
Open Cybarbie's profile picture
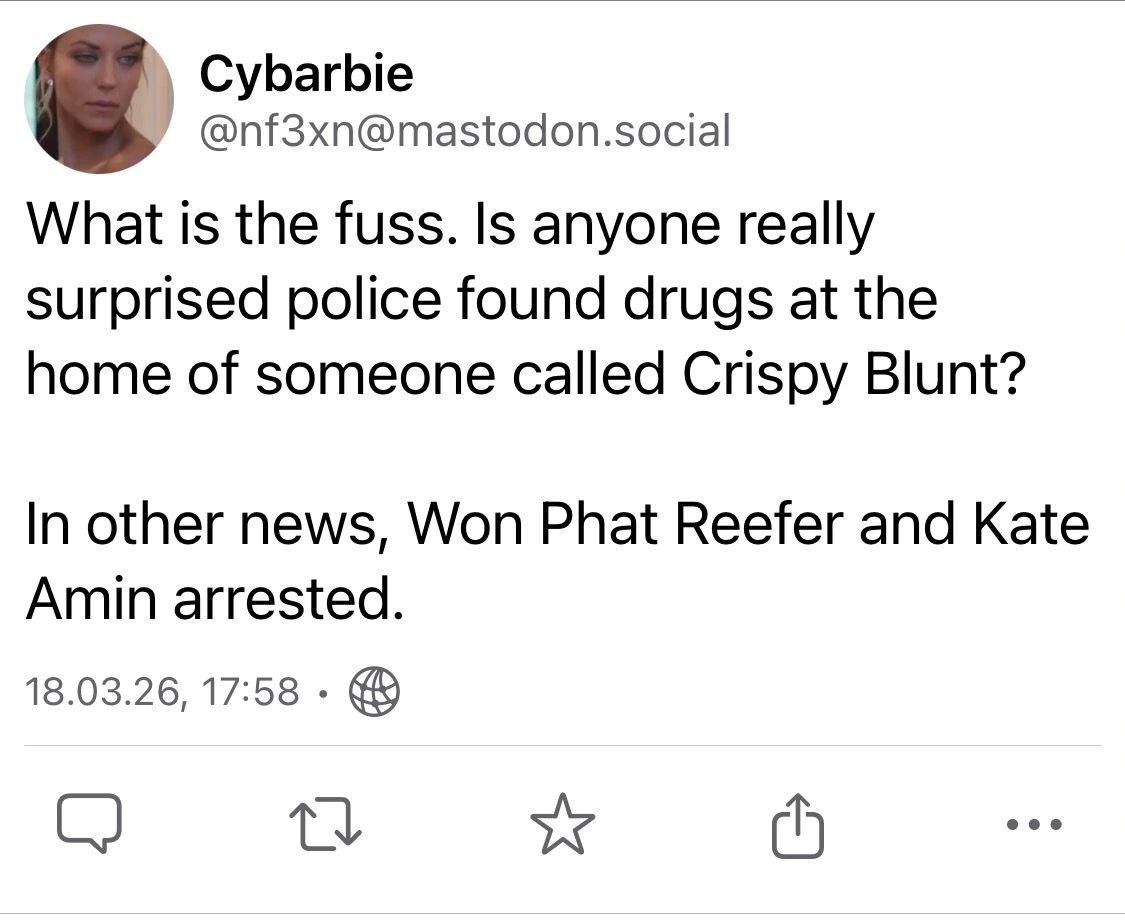click(x=98, y=99)
